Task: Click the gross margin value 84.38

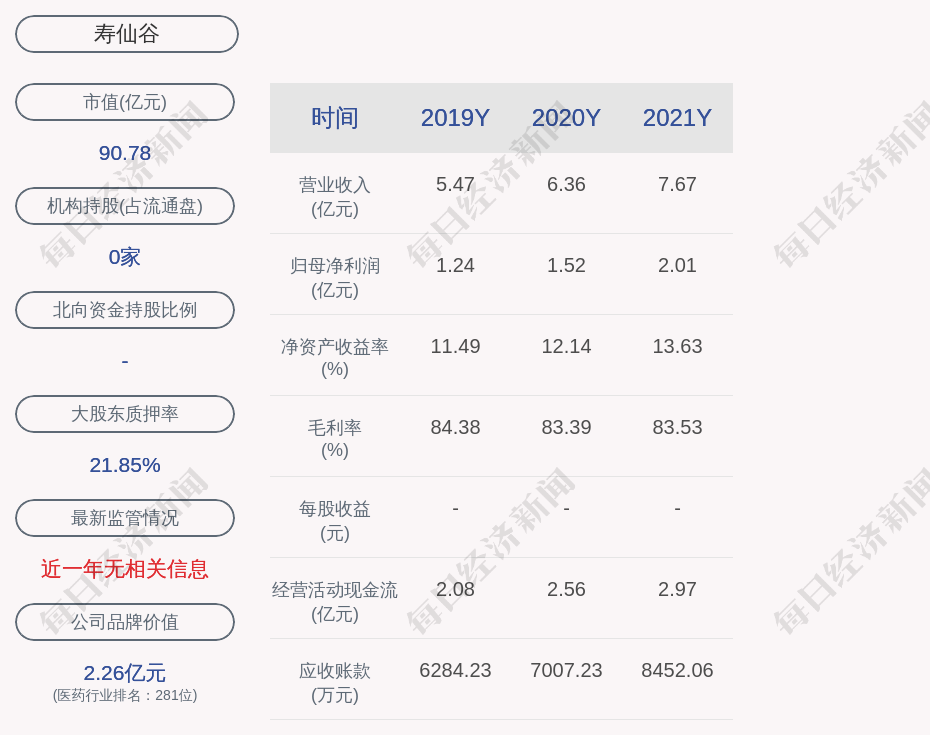Action: 455,427
